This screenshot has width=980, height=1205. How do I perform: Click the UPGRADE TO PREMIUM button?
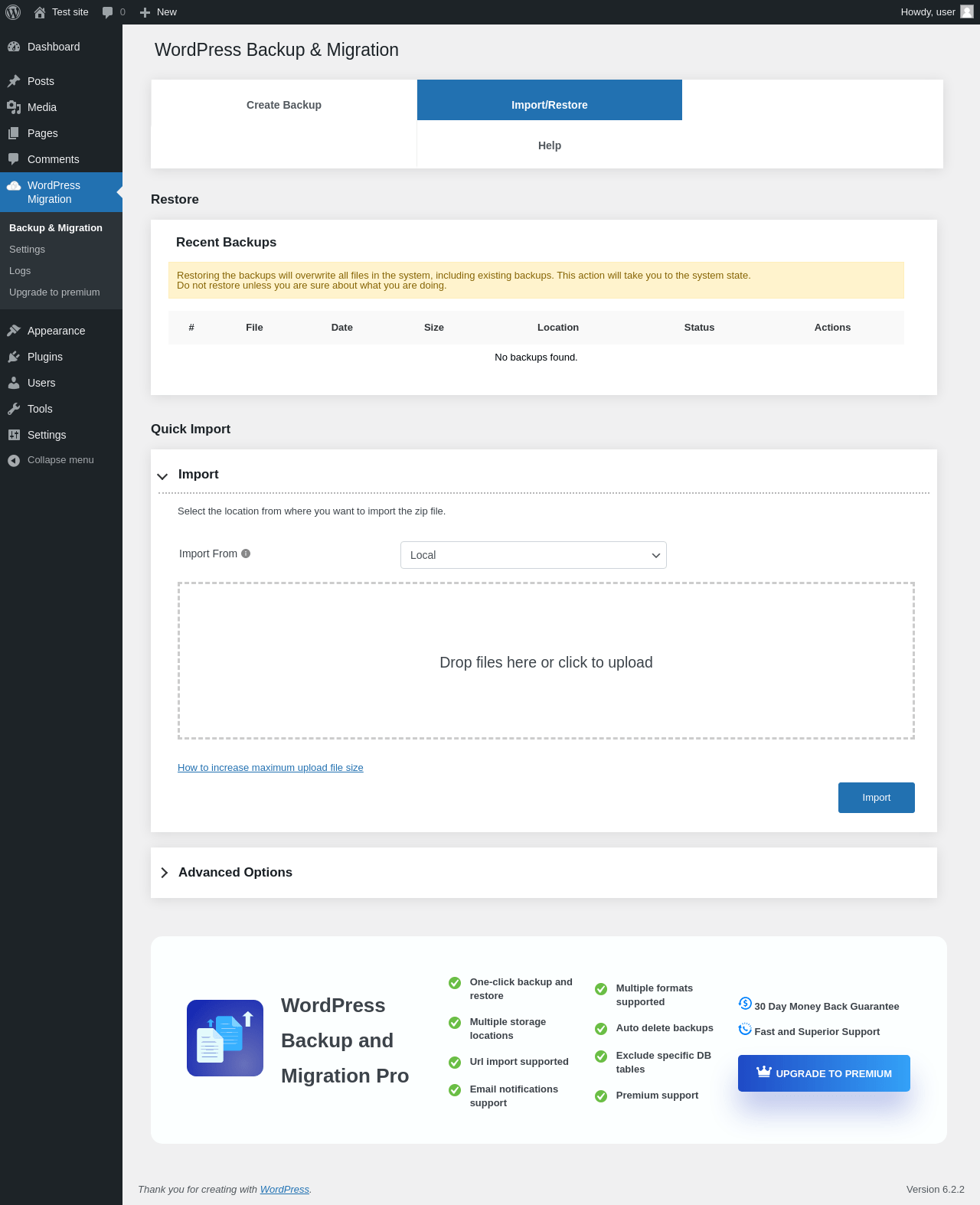coord(824,1073)
